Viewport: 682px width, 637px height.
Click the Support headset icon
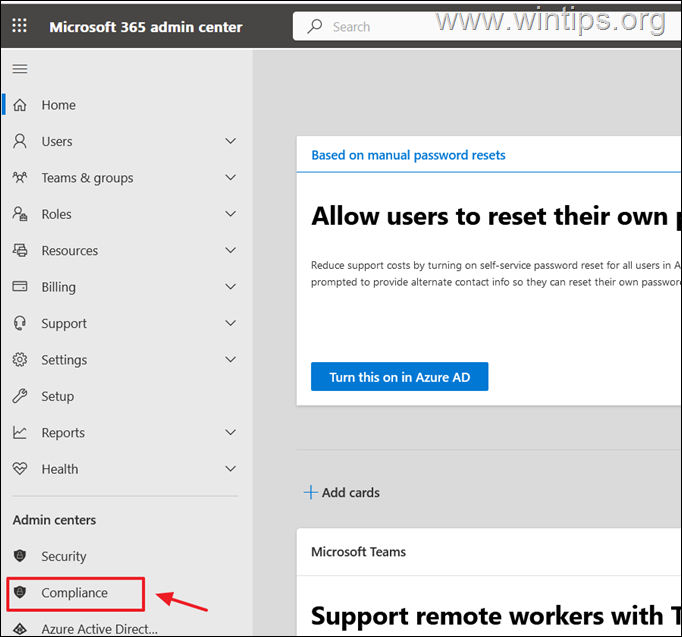(20, 323)
